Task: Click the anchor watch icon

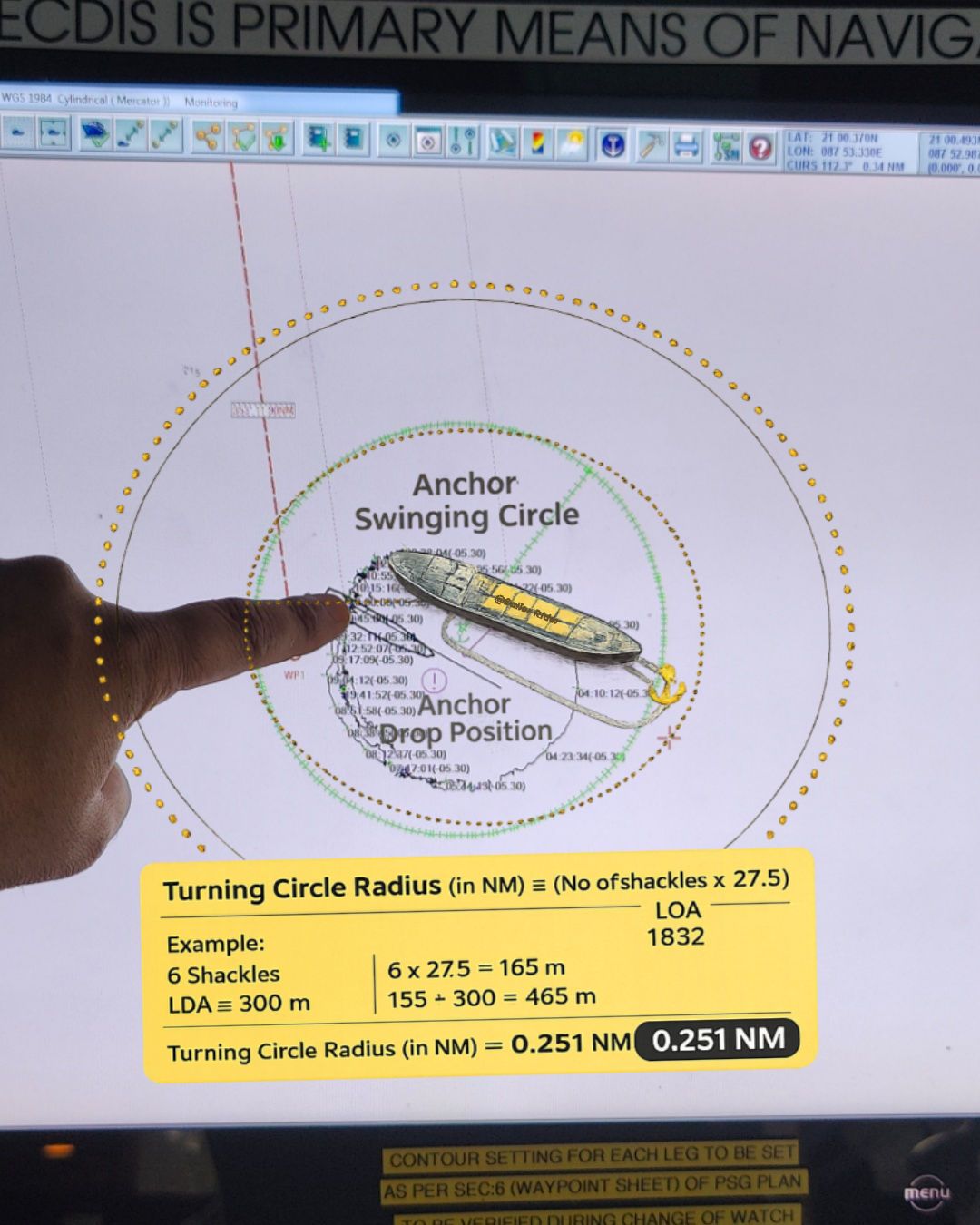Action: 613,145
